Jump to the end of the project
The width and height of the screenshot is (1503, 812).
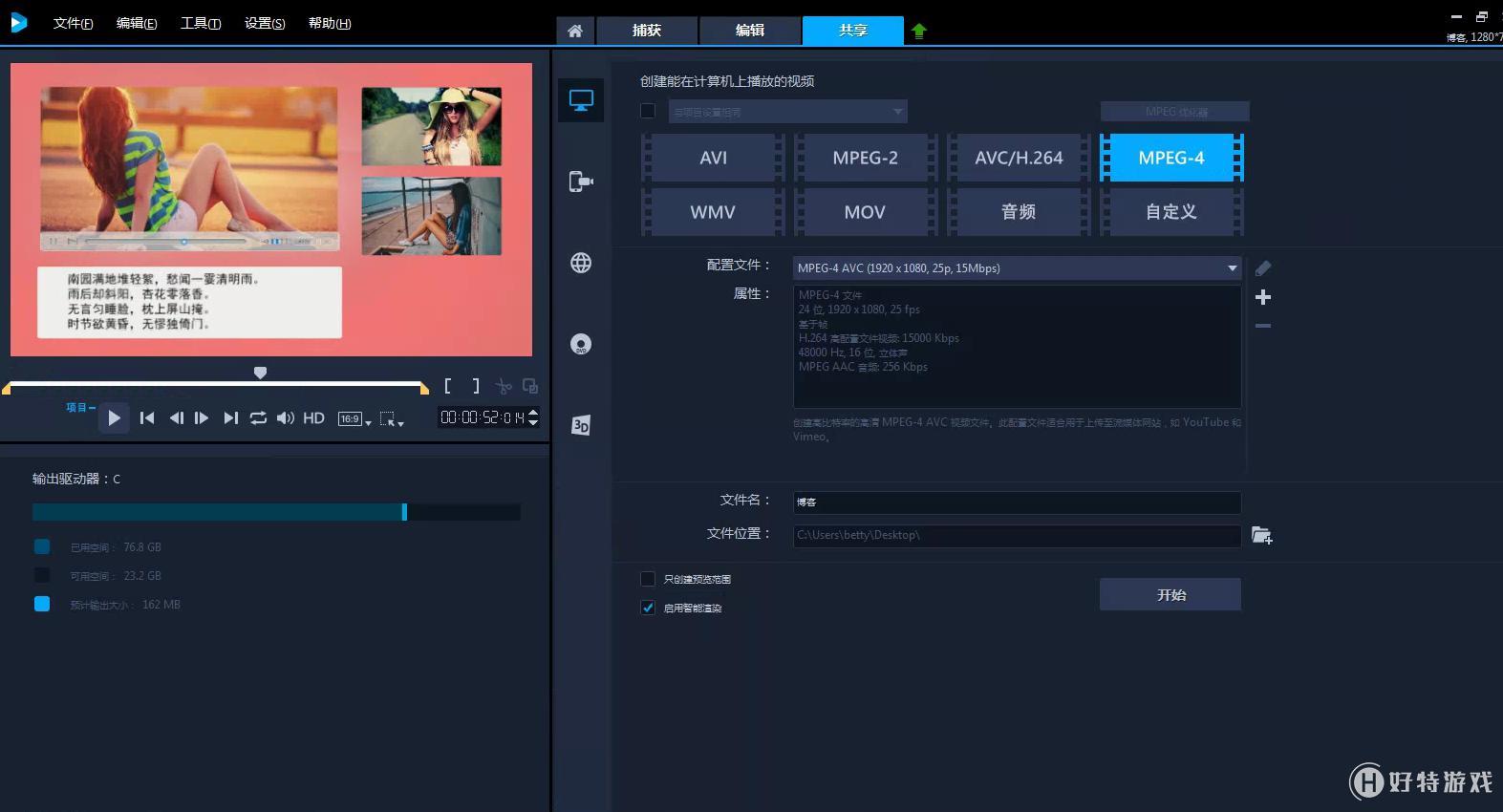coord(230,417)
